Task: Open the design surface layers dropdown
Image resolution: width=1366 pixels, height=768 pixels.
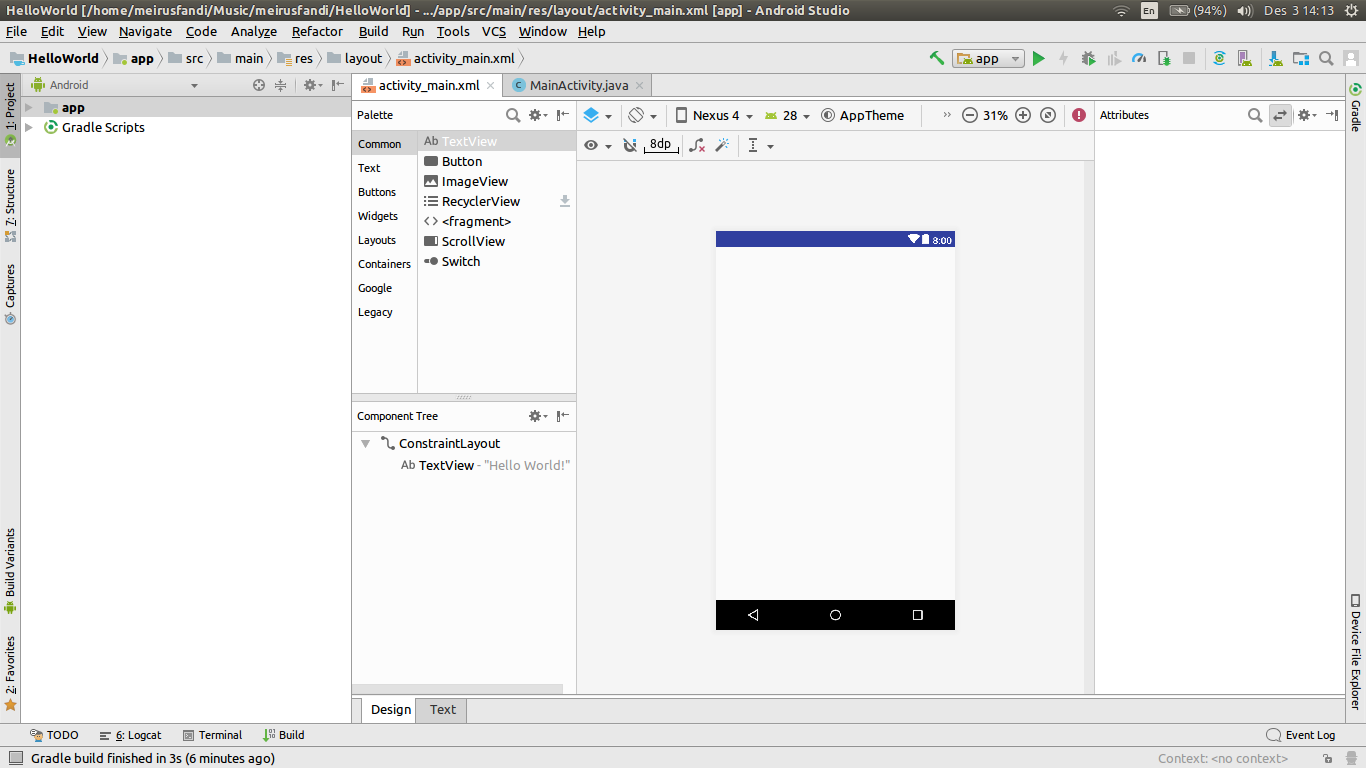Action: 597,115
